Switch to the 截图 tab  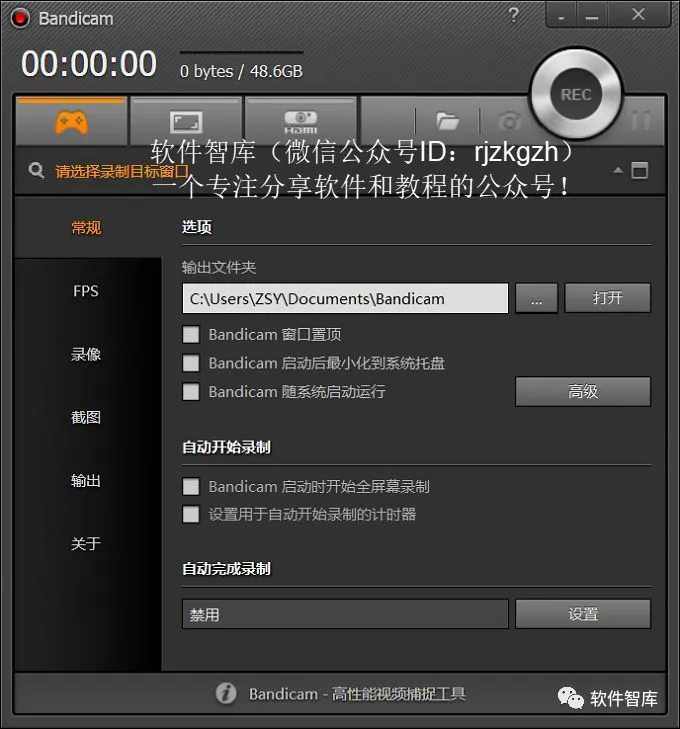click(86, 417)
